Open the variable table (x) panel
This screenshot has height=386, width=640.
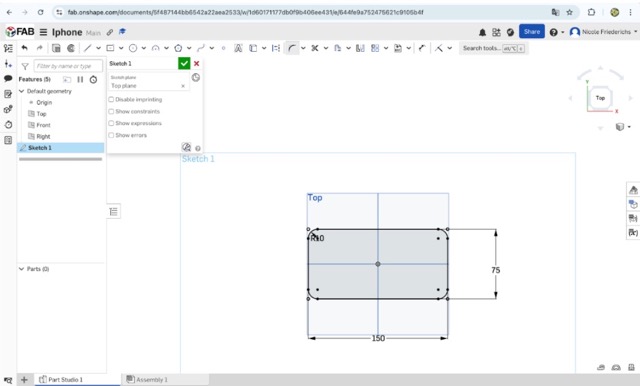point(633,233)
